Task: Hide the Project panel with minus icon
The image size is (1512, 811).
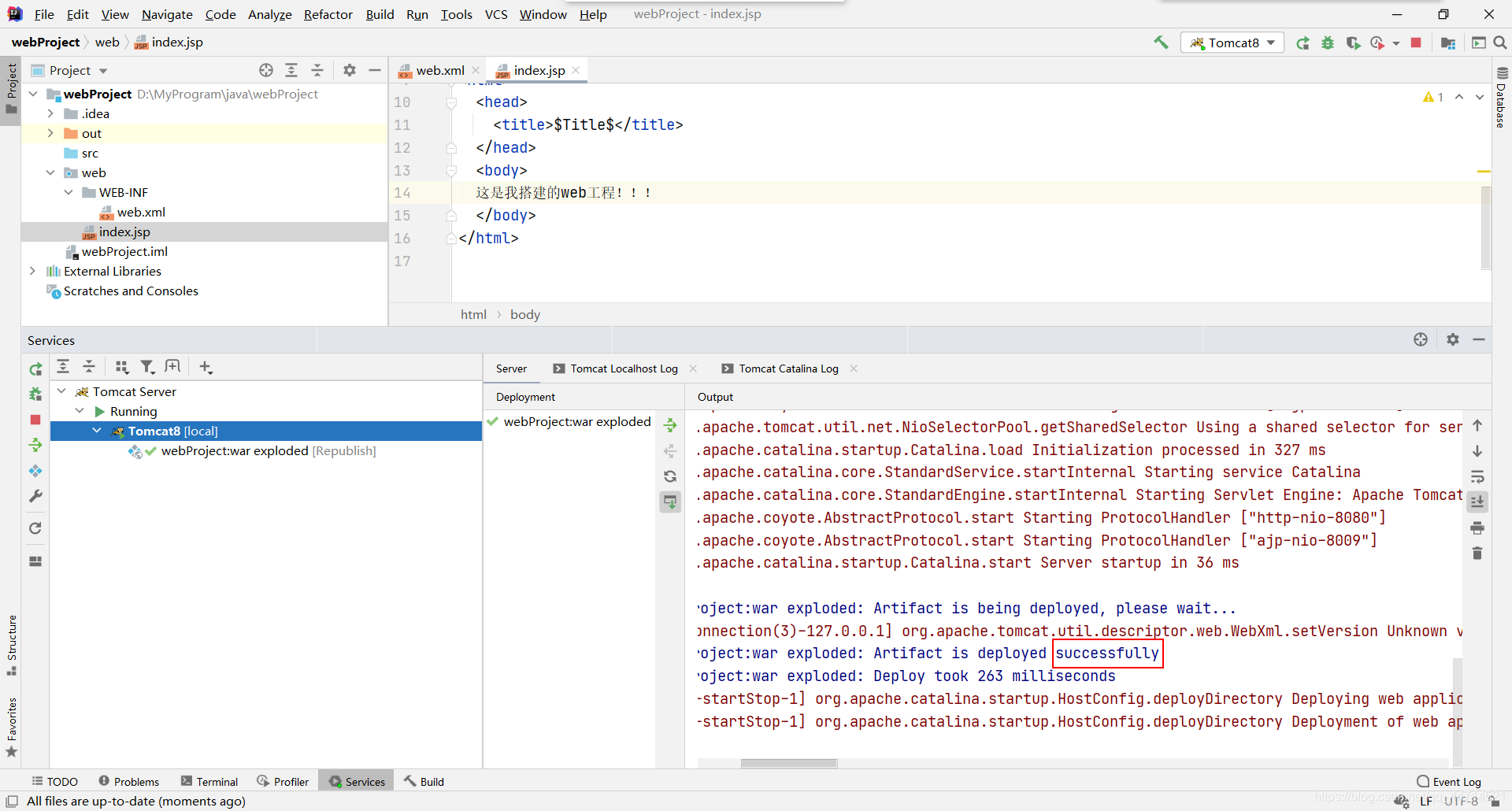Action: 375,70
